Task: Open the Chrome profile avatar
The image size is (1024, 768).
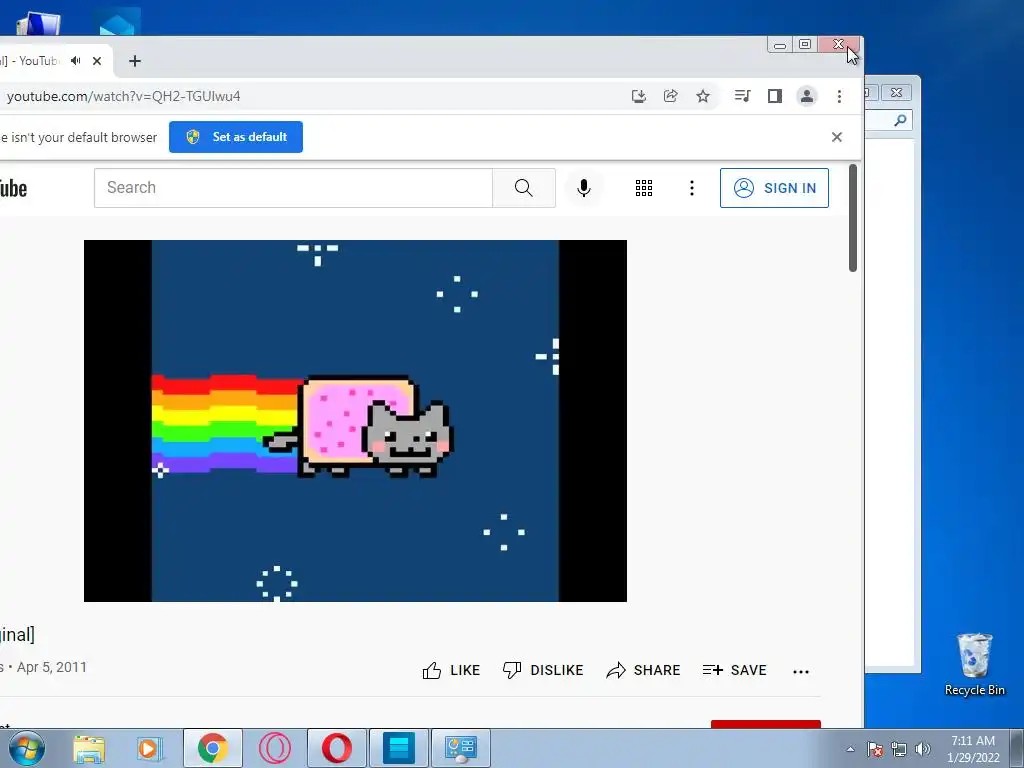Action: coord(807,96)
